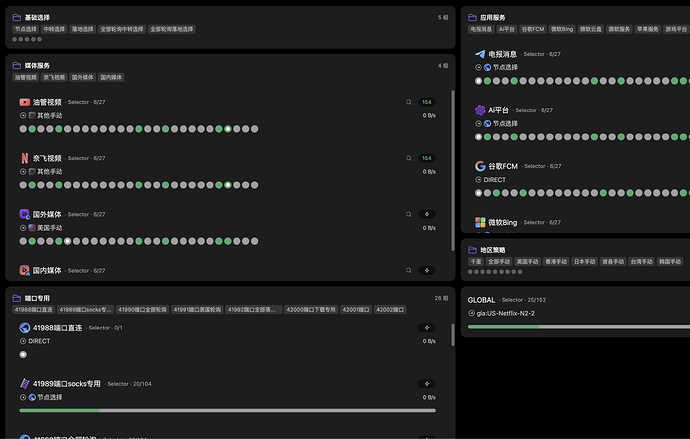
Task: Click the Telegram icon of 电报消息
Action: [x=480, y=54]
